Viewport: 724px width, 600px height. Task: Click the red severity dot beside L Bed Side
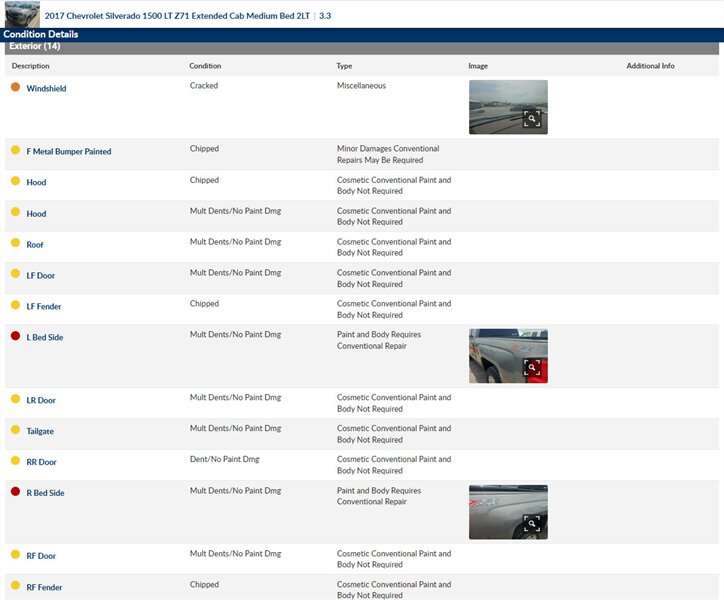point(15,336)
